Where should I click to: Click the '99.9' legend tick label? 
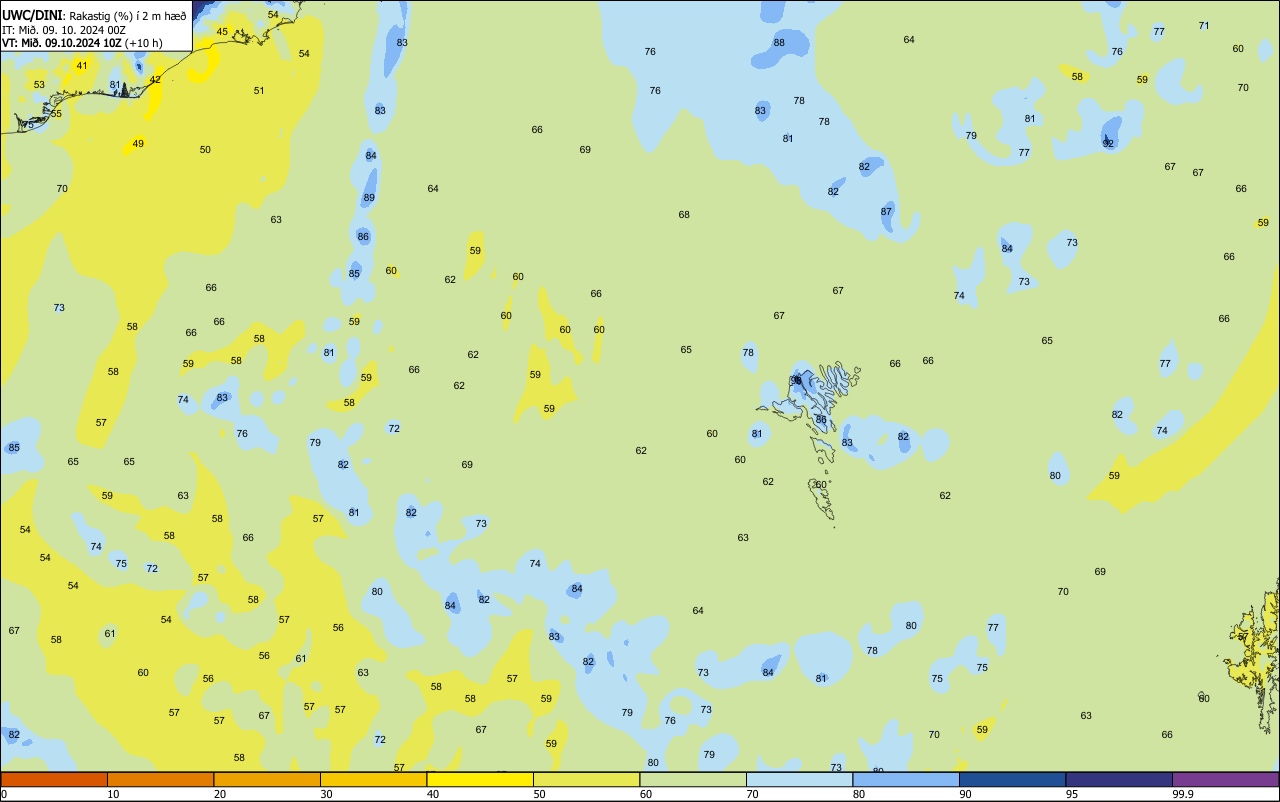[x=1182, y=794]
